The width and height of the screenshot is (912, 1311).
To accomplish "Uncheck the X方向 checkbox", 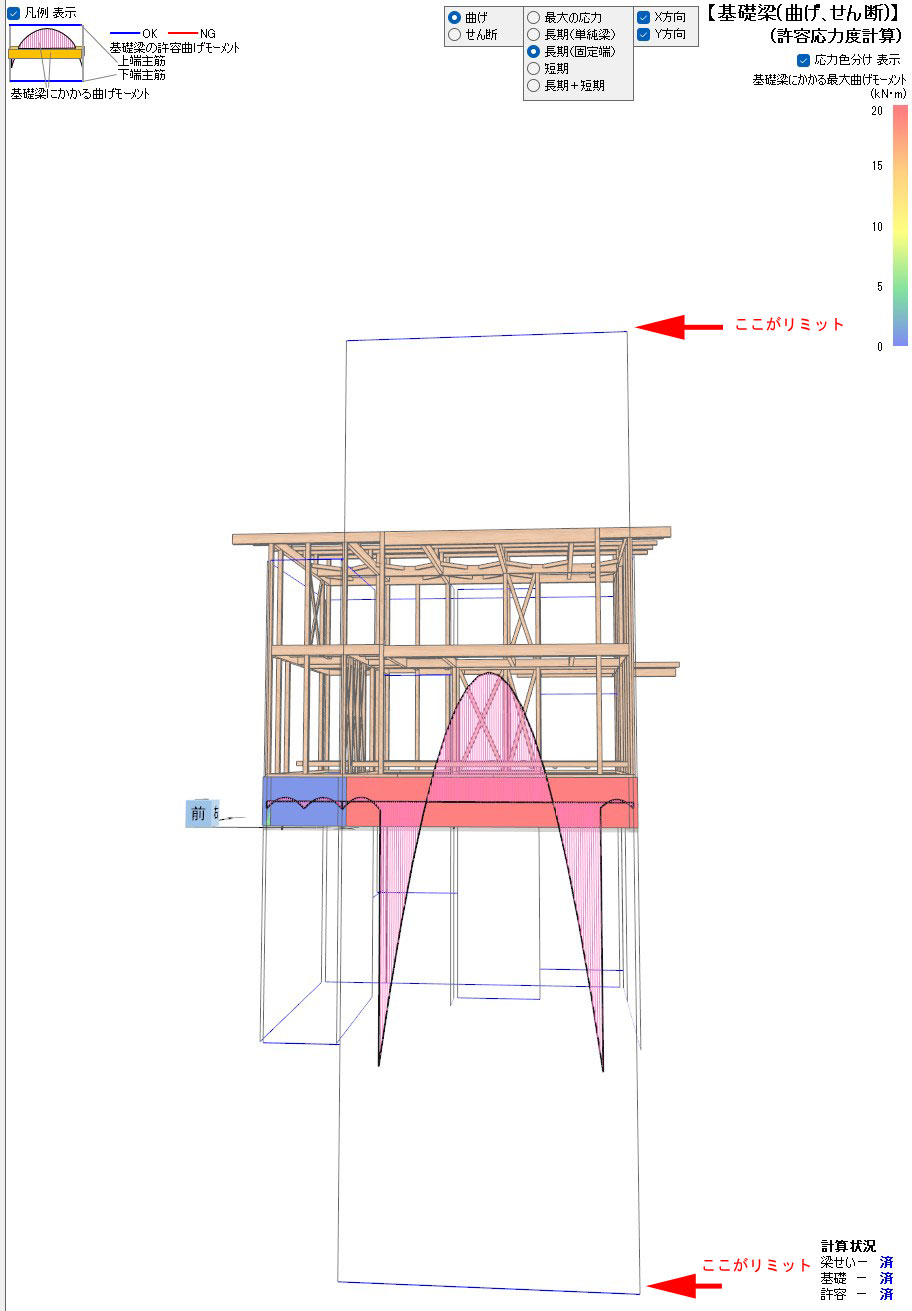I will [644, 17].
